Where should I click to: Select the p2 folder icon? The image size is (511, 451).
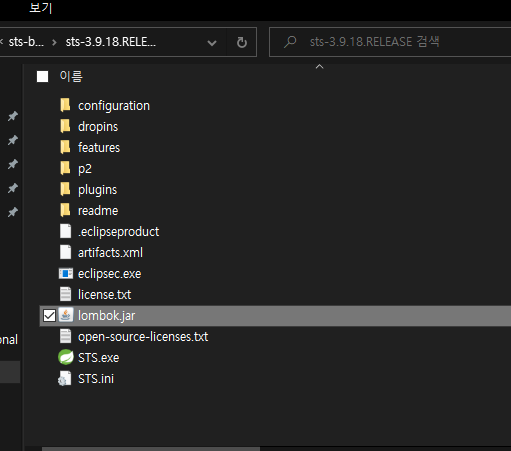65,168
